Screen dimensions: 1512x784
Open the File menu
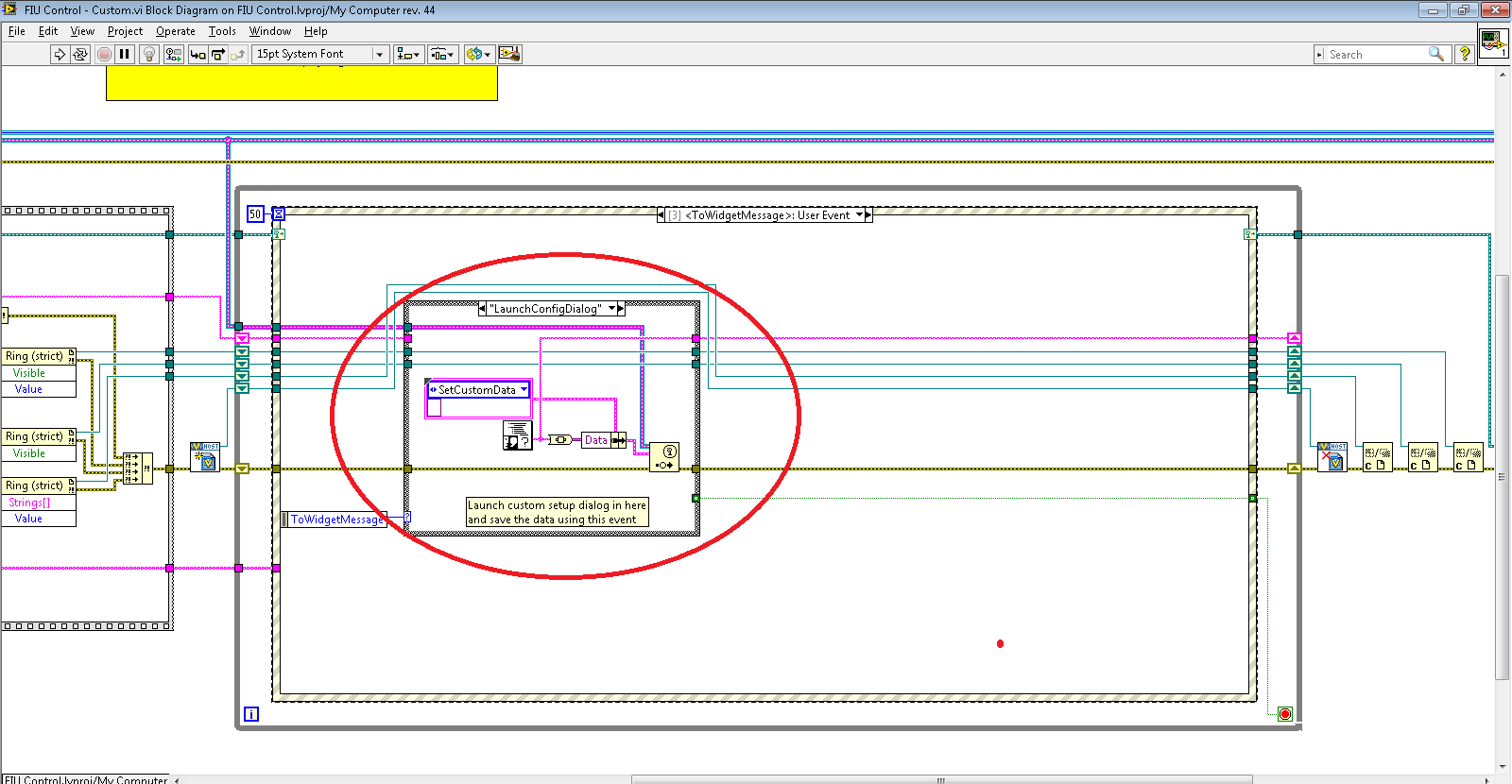pos(17,31)
